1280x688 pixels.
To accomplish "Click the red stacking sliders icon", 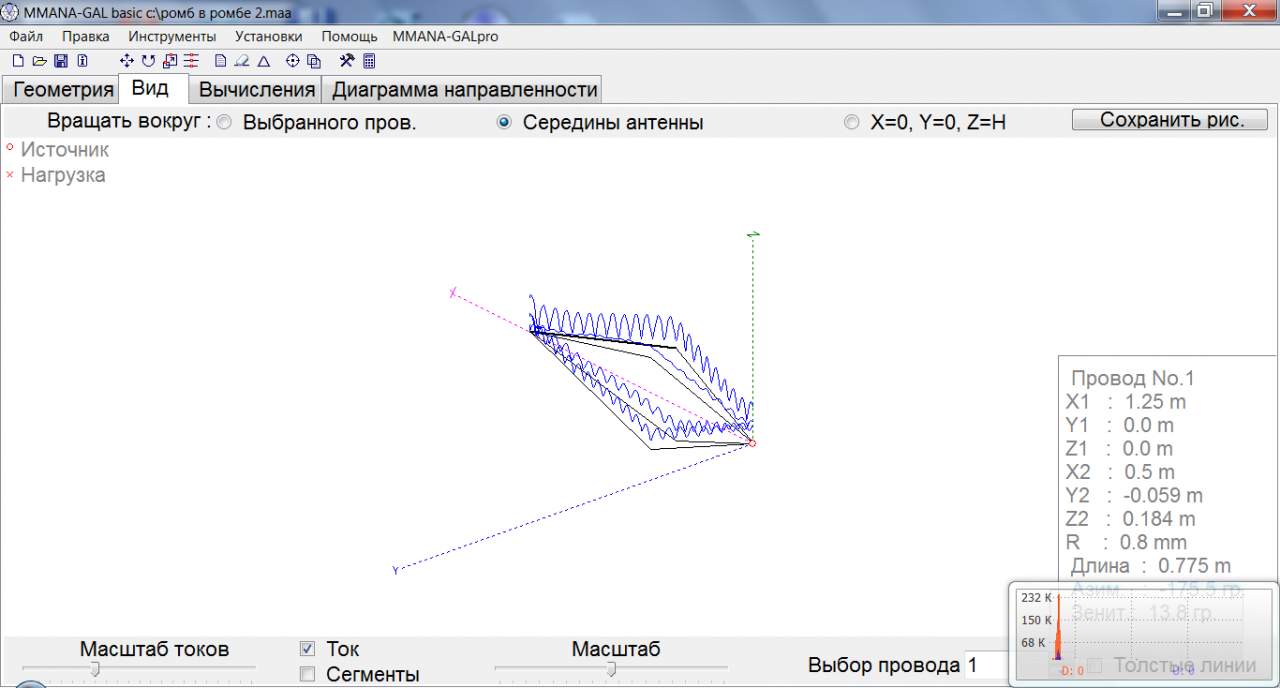I will tap(191, 61).
